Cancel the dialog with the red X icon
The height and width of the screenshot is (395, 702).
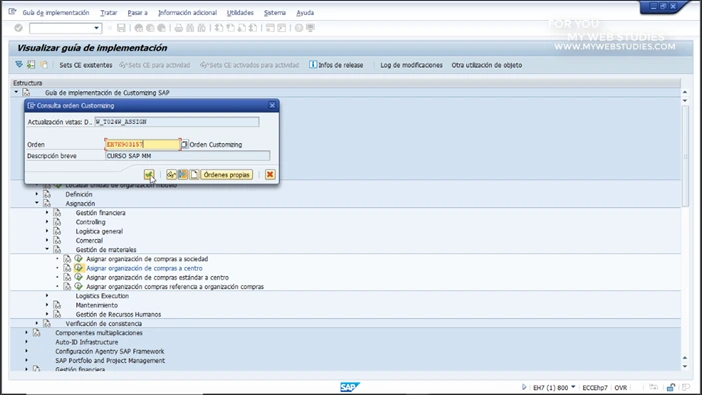pos(270,174)
